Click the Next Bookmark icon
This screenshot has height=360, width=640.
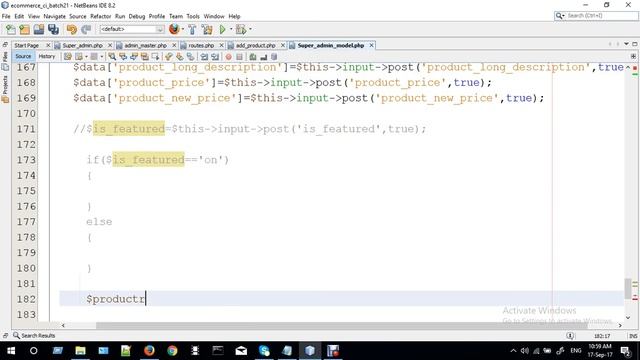180,57
